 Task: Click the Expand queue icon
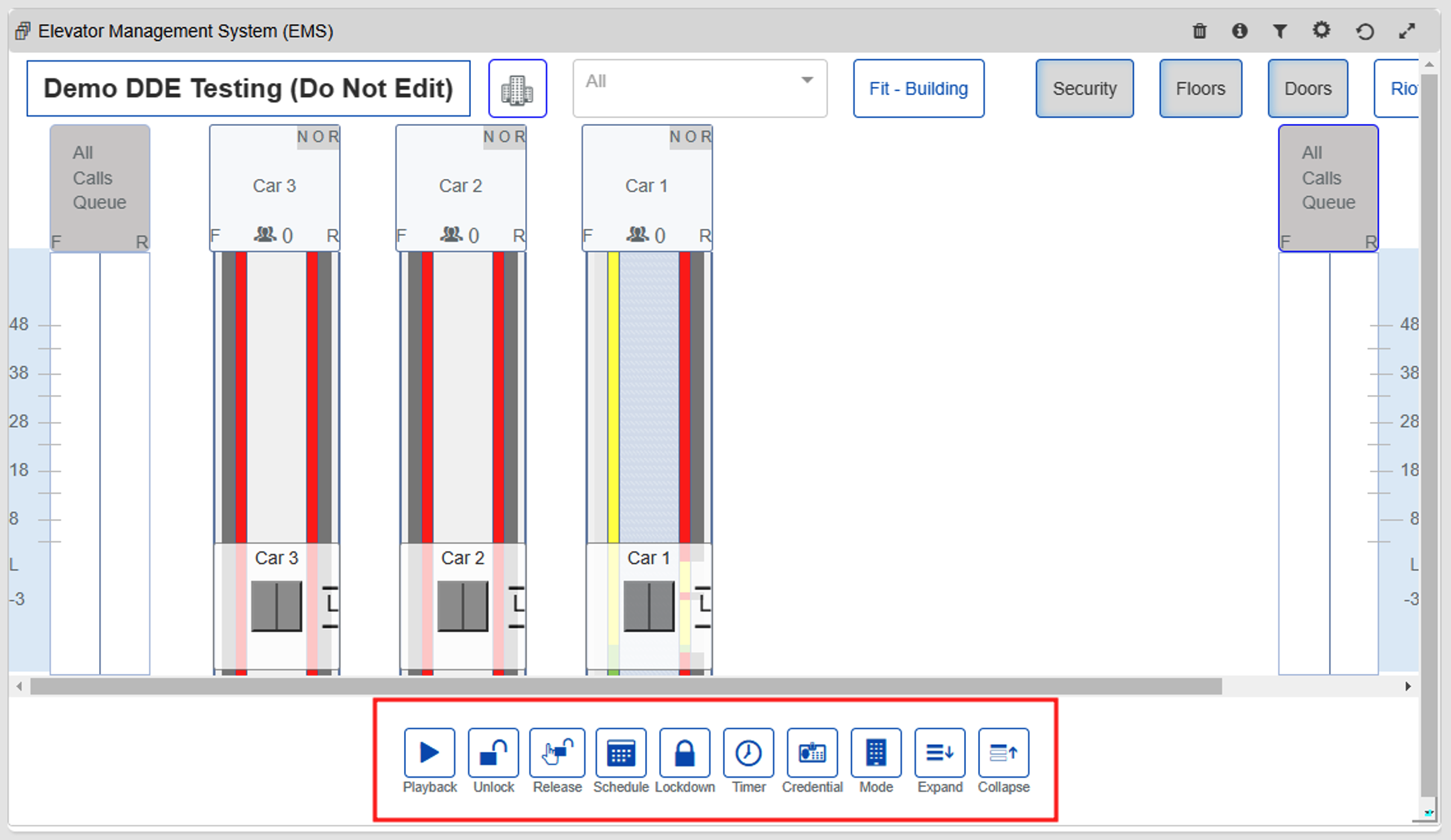pos(939,752)
